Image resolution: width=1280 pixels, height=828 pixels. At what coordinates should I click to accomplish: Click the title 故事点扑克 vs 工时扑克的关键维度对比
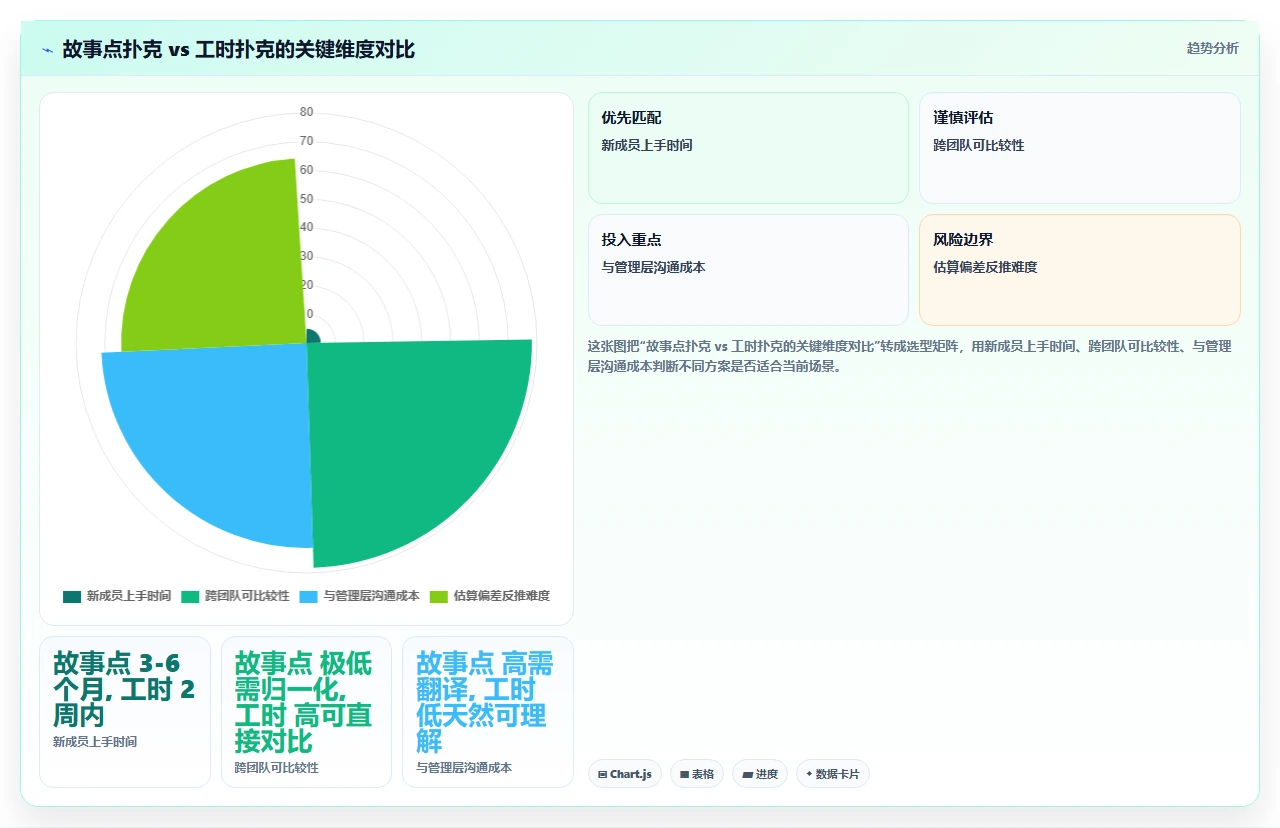click(x=238, y=49)
